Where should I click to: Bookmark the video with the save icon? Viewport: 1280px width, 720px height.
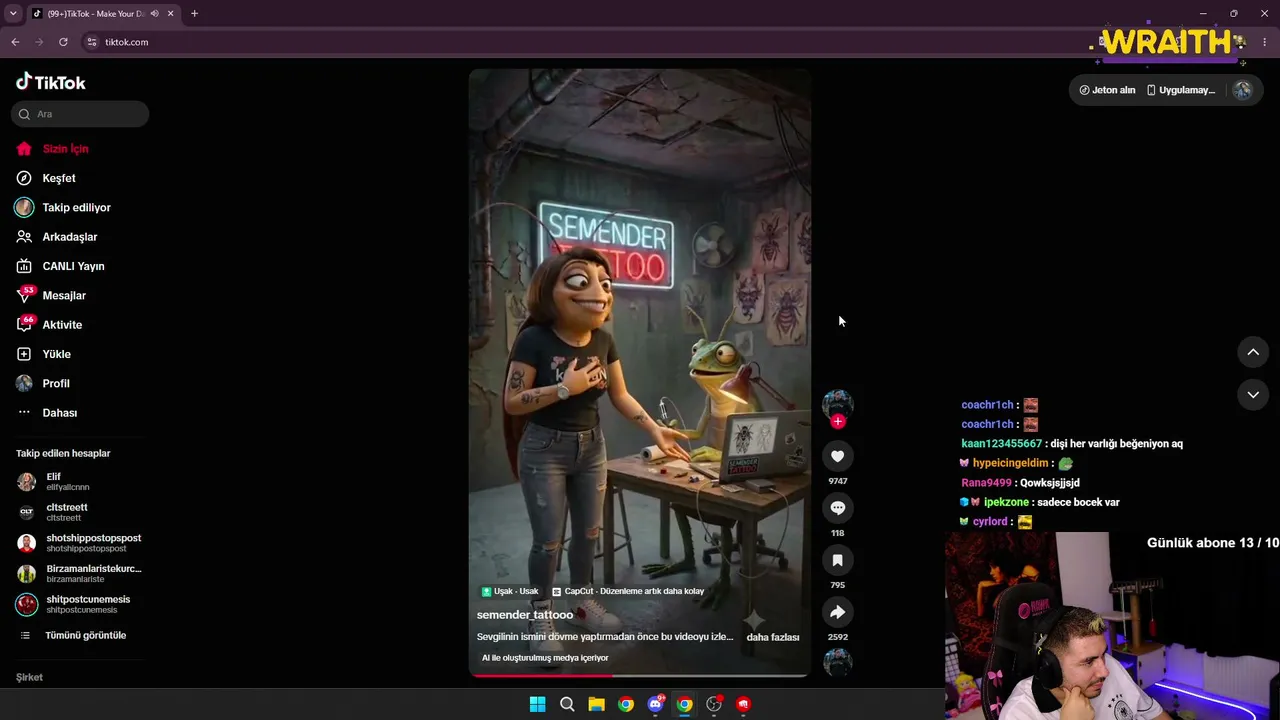pyautogui.click(x=838, y=560)
